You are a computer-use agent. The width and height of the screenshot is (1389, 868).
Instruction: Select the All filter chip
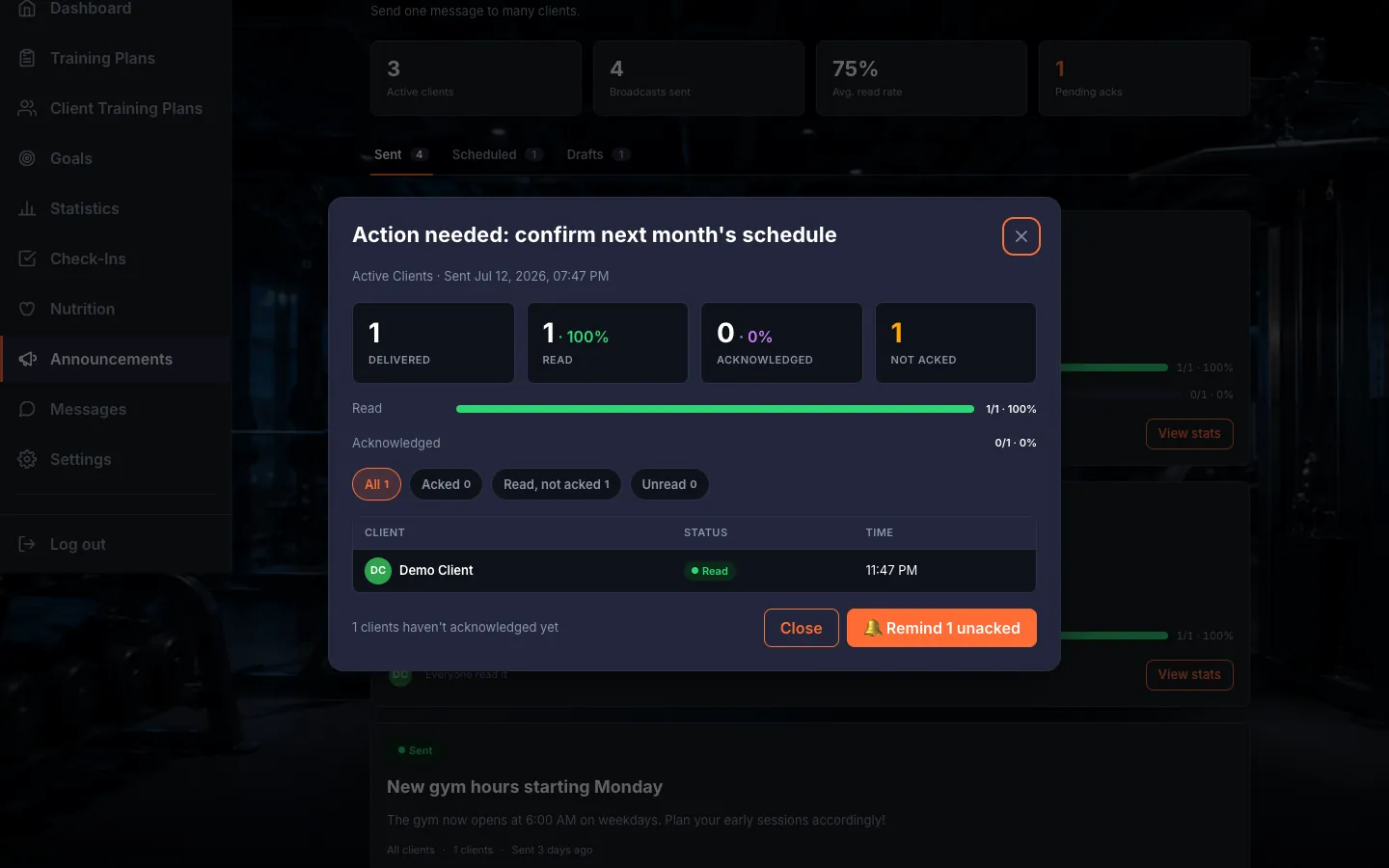coord(376,484)
